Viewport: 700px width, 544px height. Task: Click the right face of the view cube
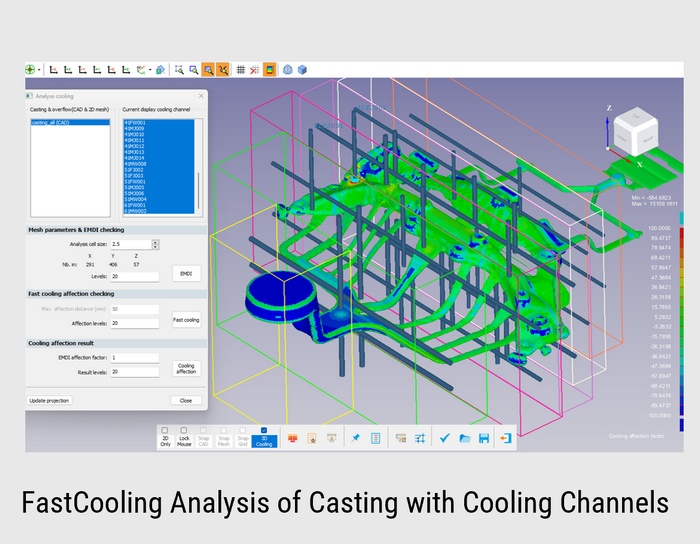pyautogui.click(x=648, y=139)
